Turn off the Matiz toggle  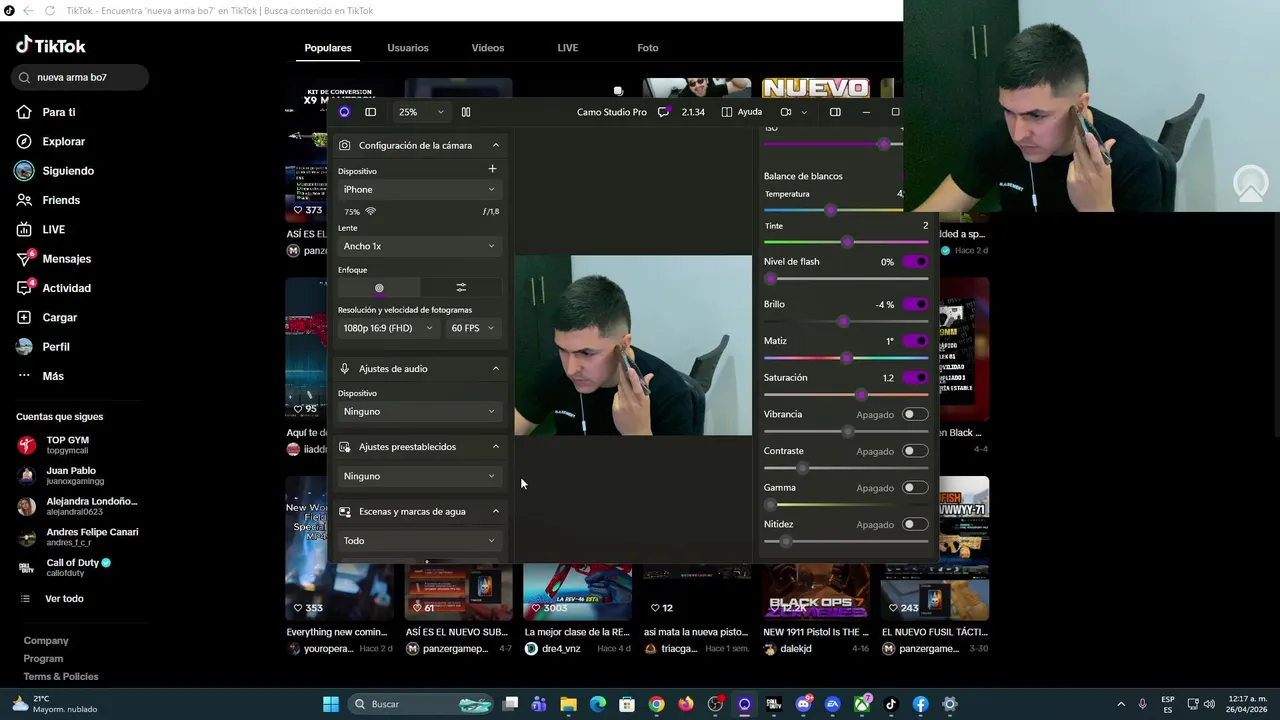[x=915, y=341]
